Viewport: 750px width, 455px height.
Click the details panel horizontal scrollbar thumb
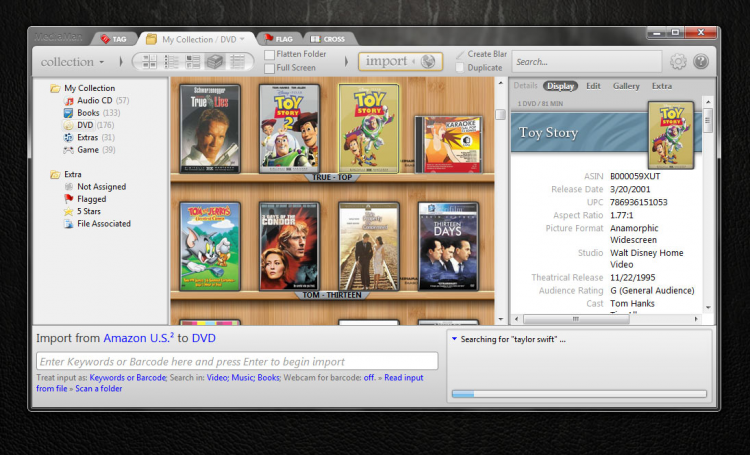tap(576, 319)
